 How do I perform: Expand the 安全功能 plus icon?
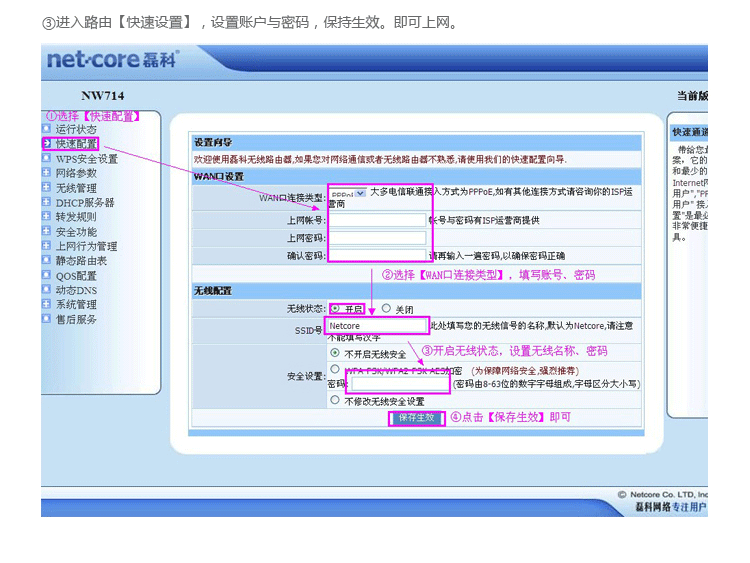46,231
